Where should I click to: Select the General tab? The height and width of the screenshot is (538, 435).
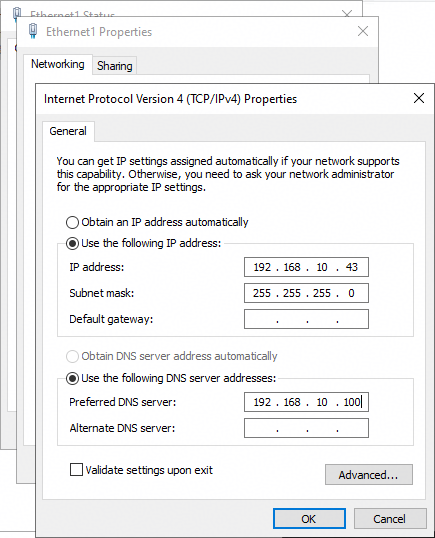[x=68, y=131]
